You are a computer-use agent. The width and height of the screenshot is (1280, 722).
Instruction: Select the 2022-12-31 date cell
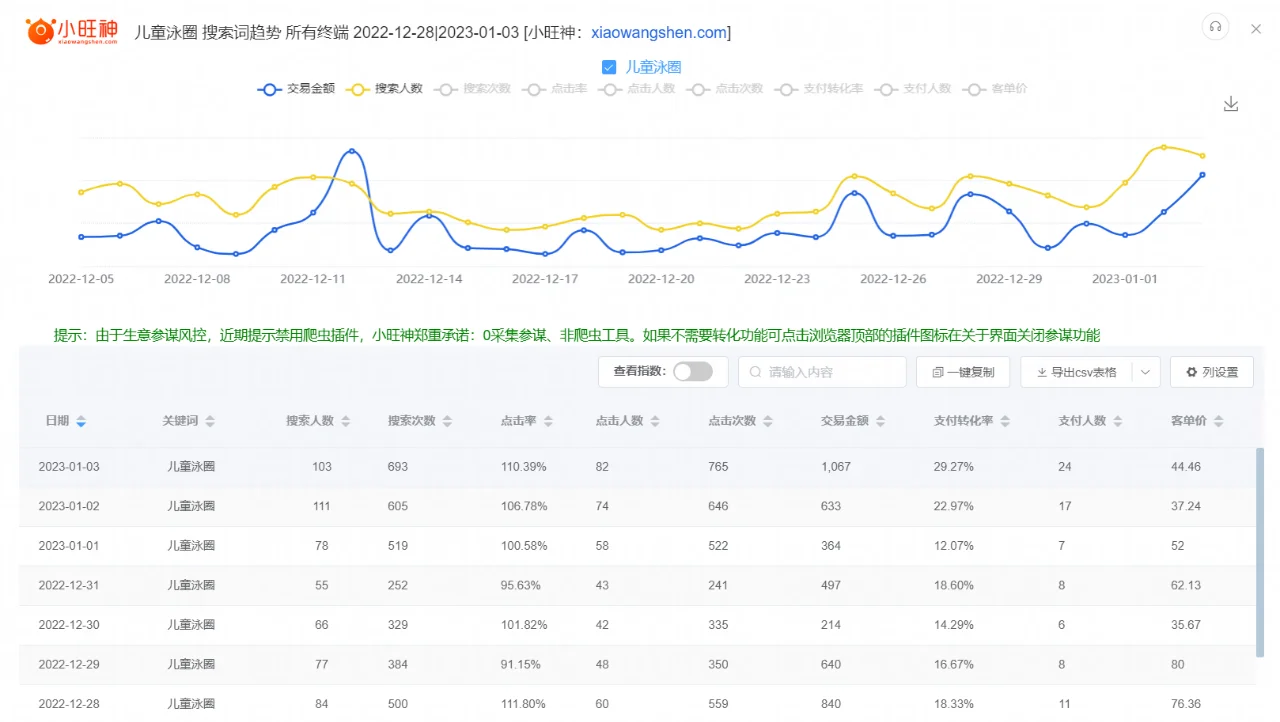[69, 585]
